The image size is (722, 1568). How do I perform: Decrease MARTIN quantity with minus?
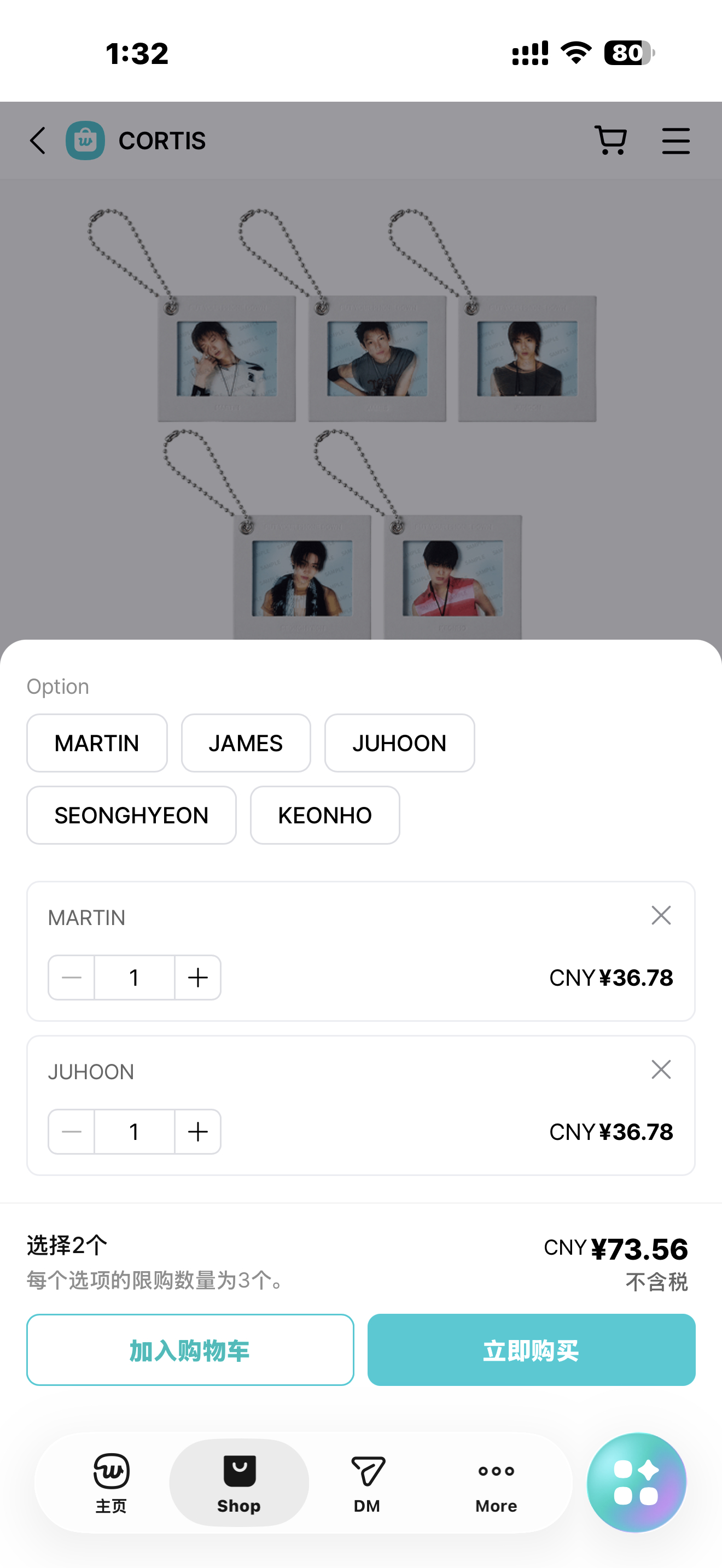(72, 978)
